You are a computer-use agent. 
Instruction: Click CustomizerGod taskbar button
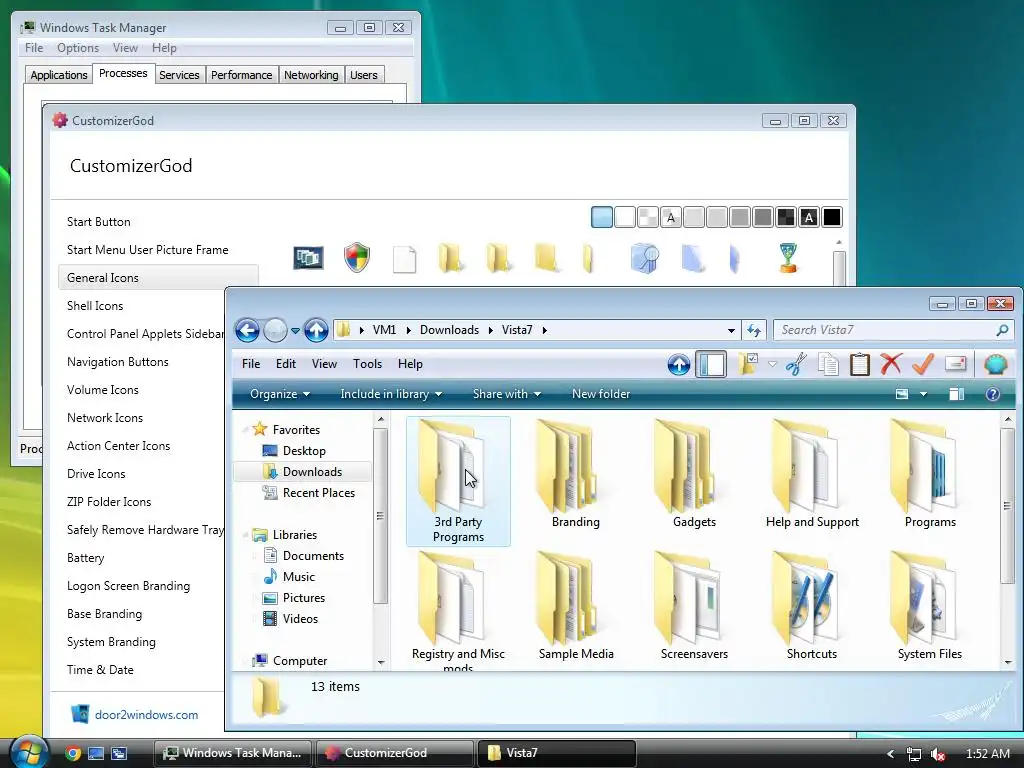tap(395, 753)
